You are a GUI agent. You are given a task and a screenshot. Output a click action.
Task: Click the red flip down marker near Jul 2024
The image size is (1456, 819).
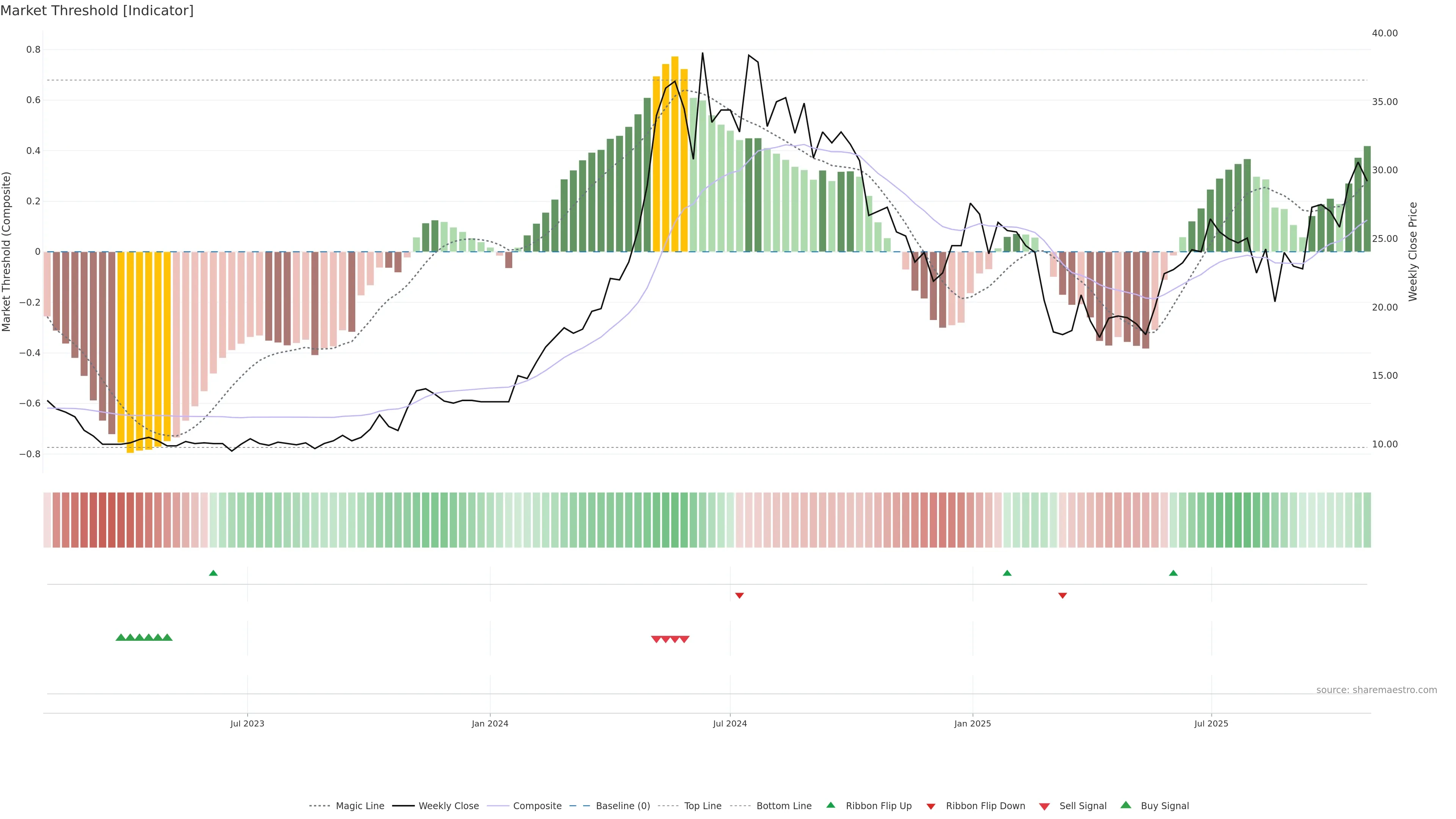739,595
